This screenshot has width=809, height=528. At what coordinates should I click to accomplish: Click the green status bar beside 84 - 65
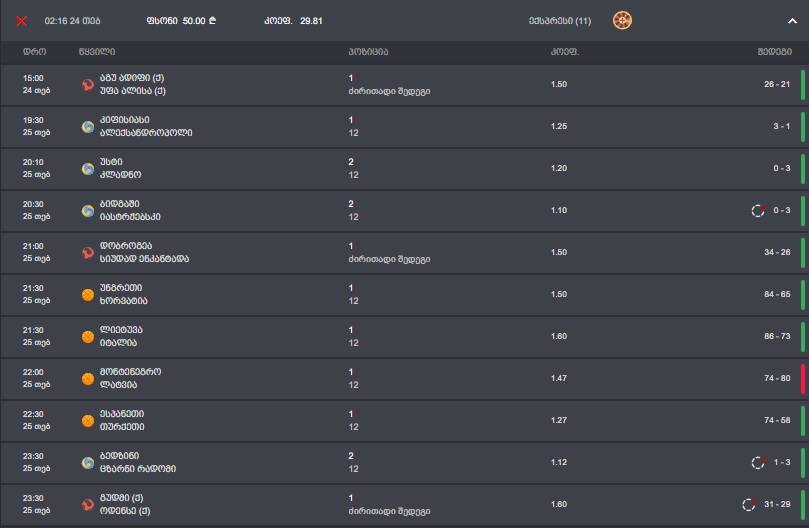pos(802,295)
